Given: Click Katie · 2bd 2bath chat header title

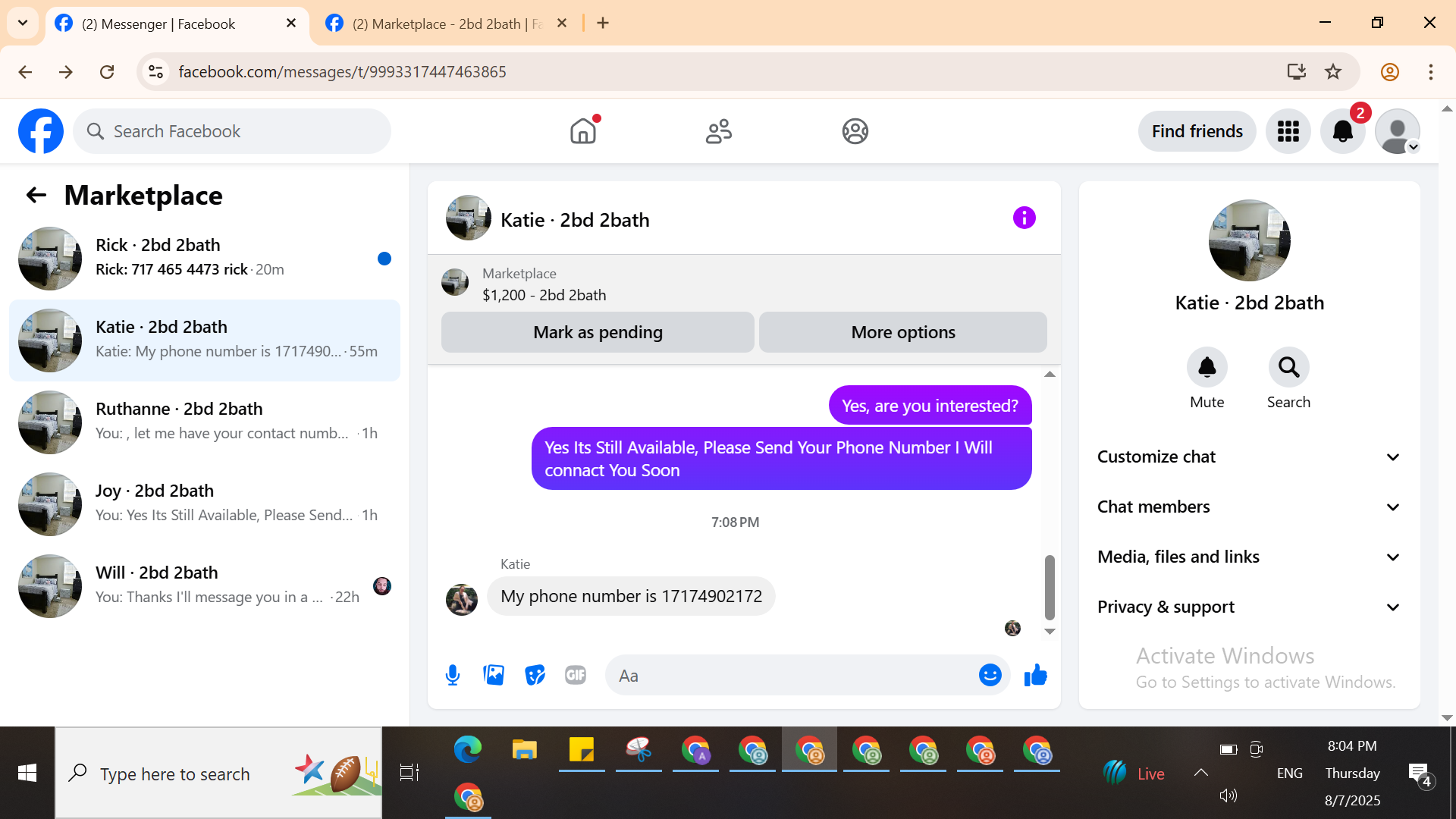Looking at the screenshot, I should click(x=575, y=220).
